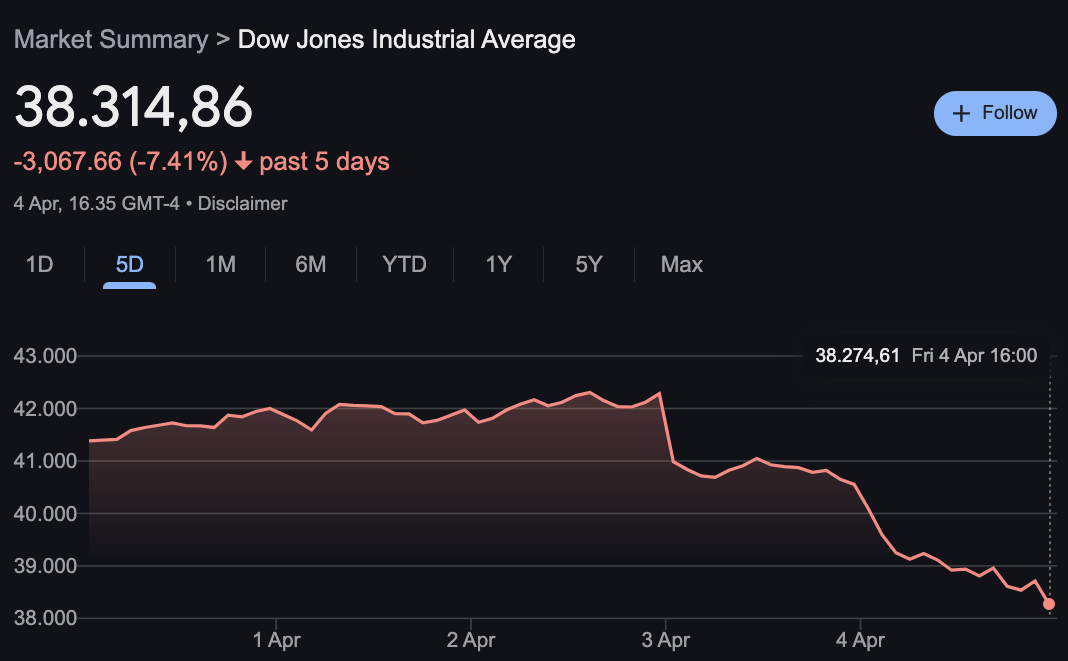Click the tooltip showing 38.274,61

tap(857, 355)
